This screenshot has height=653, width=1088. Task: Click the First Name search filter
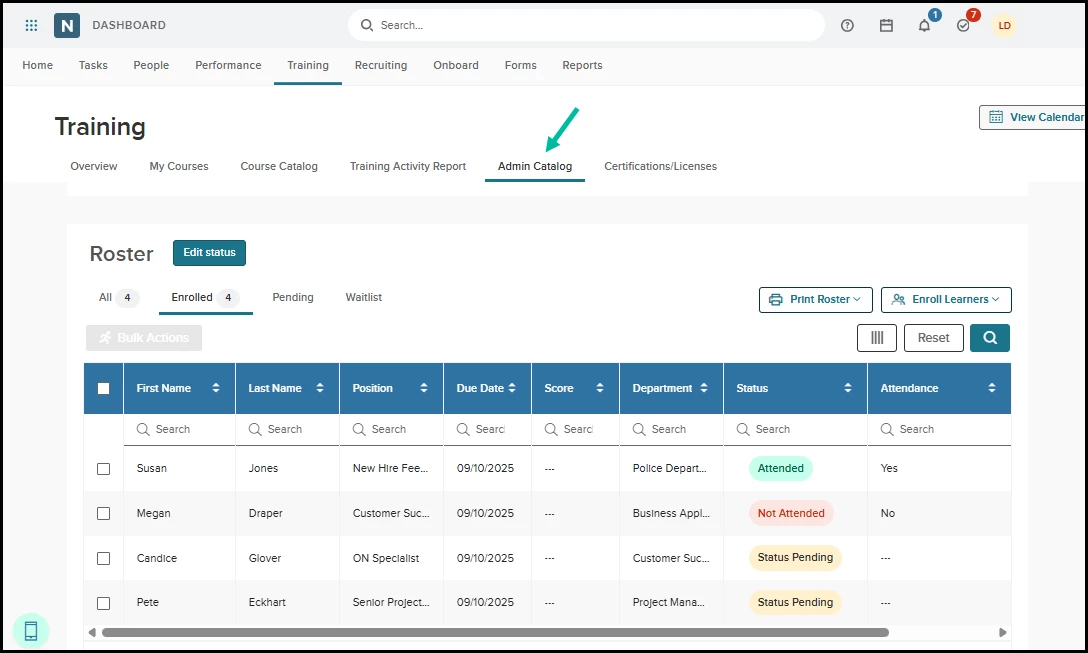tap(180, 430)
